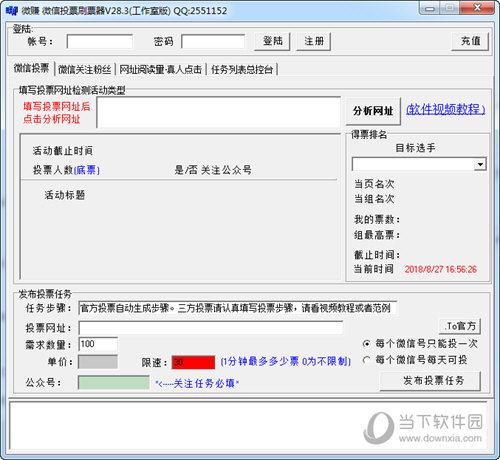The image size is (500, 460).
Task: Click the gray 单价 price field
Action: (x=98, y=362)
